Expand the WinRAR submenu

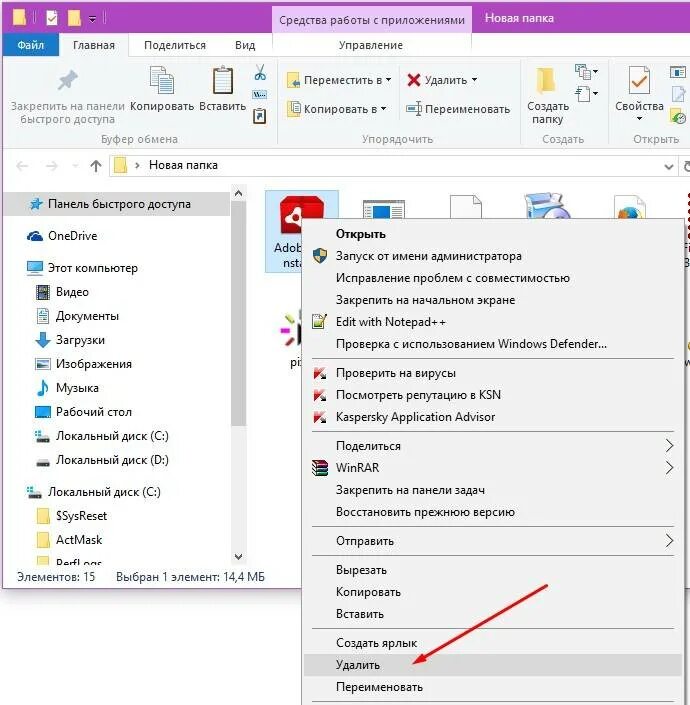click(493, 468)
